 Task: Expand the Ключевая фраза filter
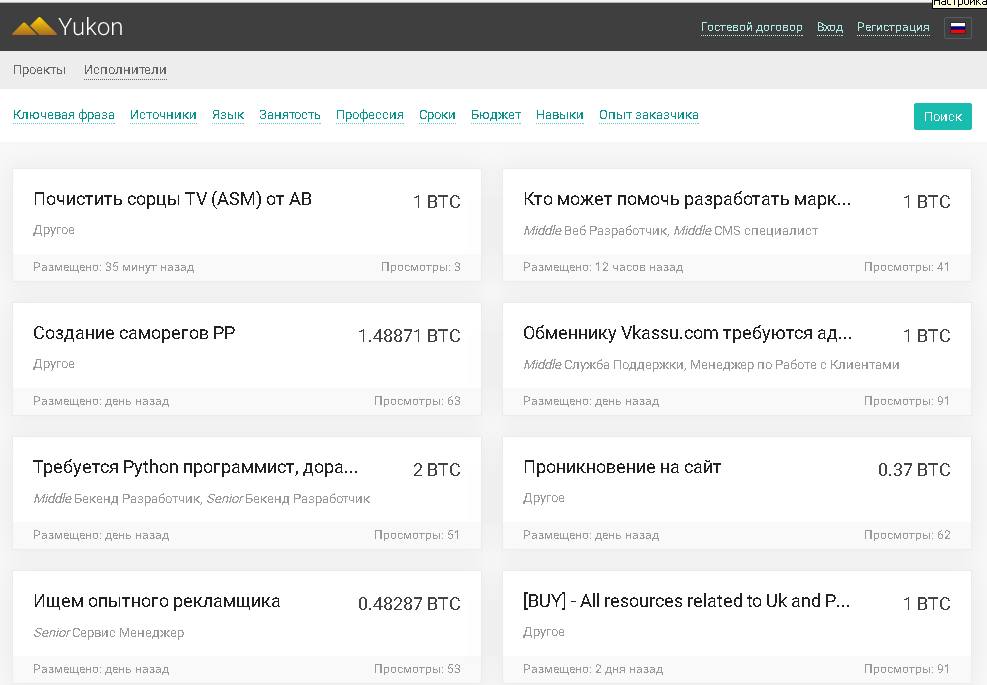point(64,115)
